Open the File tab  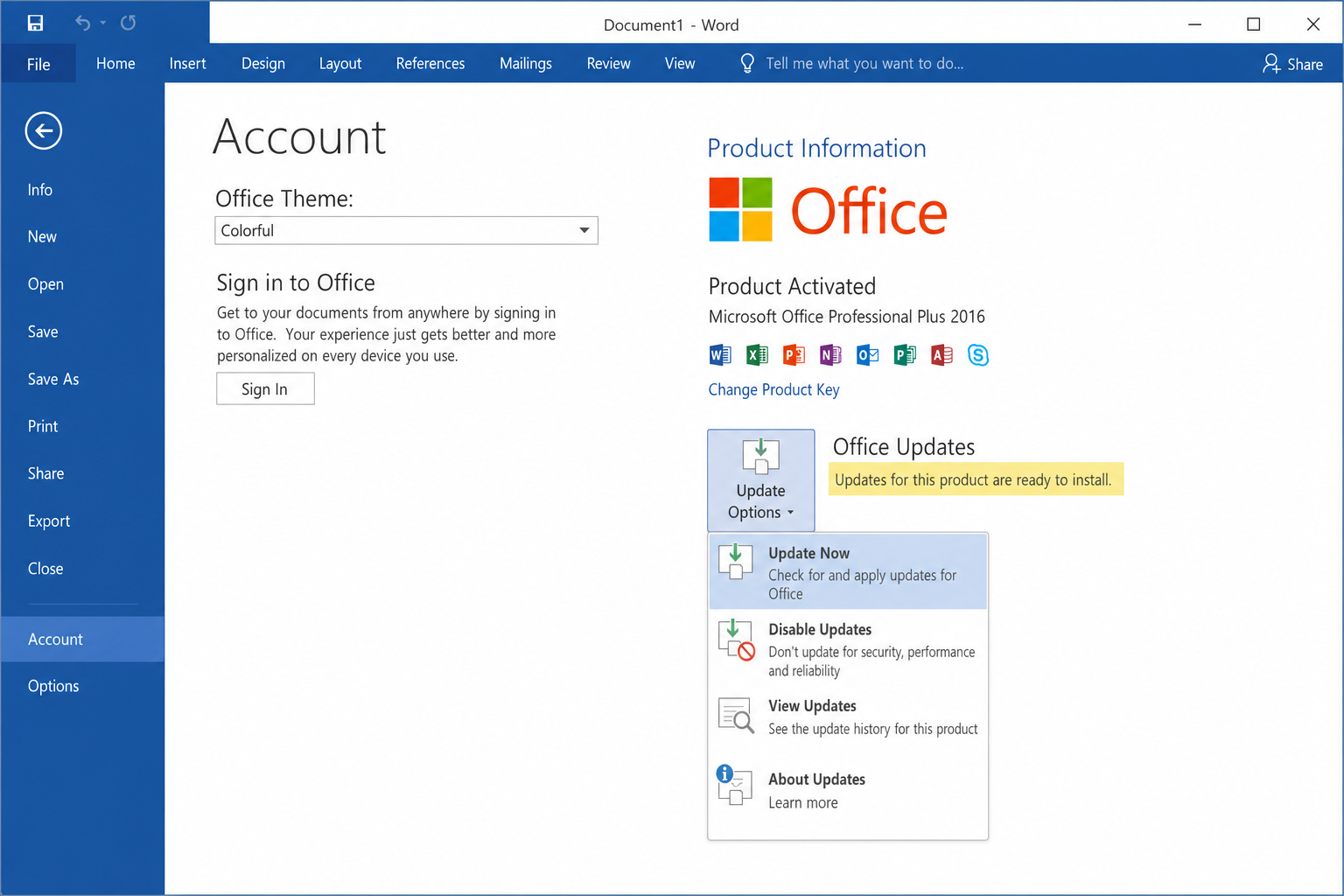point(38,64)
